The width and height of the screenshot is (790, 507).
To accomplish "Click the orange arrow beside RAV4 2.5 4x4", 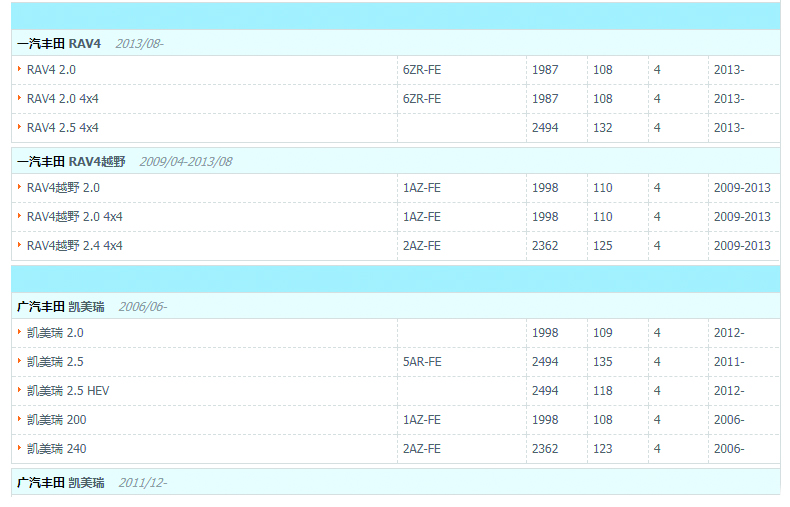I will coord(19,127).
